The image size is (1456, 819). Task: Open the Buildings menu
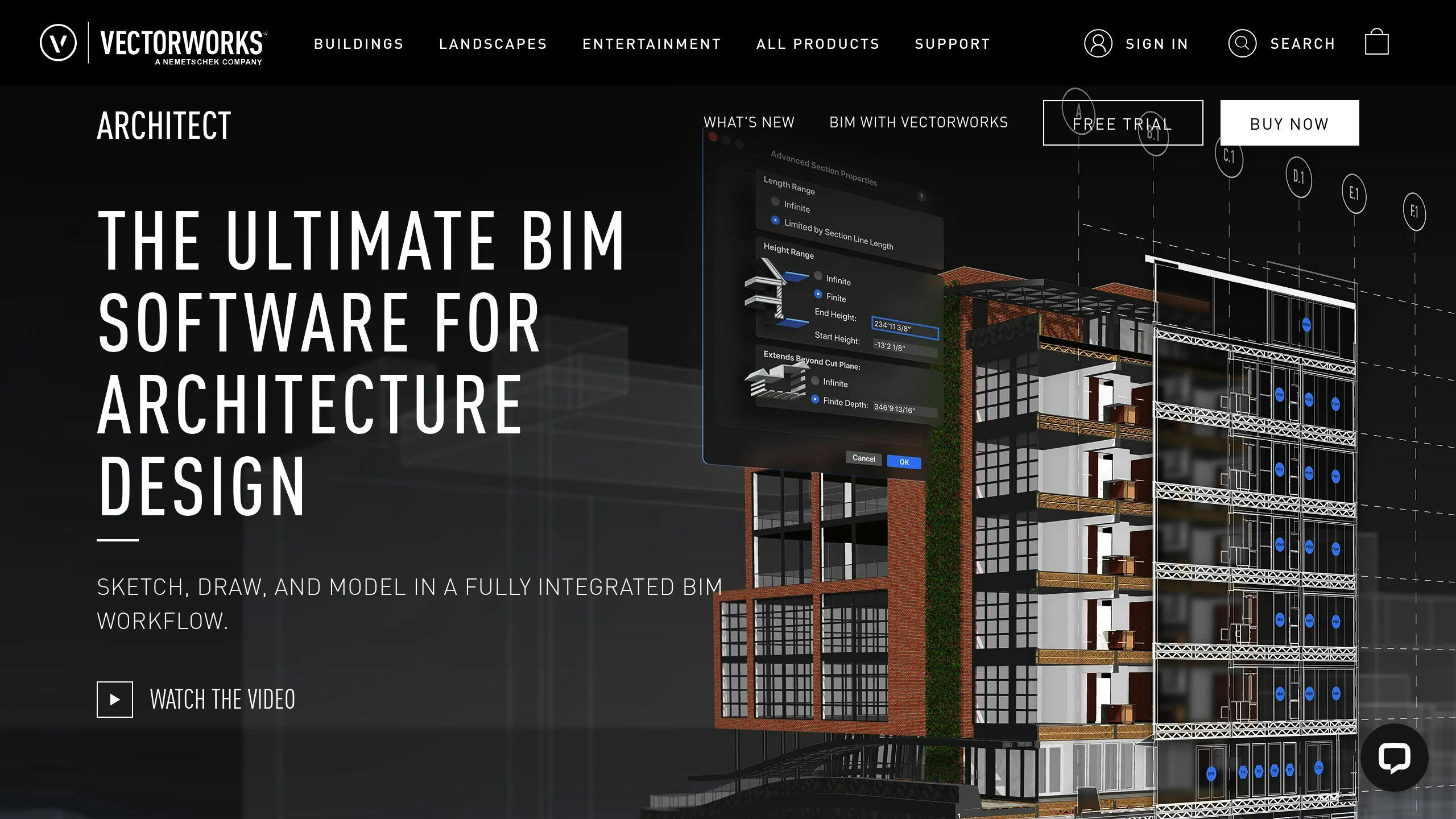359,44
